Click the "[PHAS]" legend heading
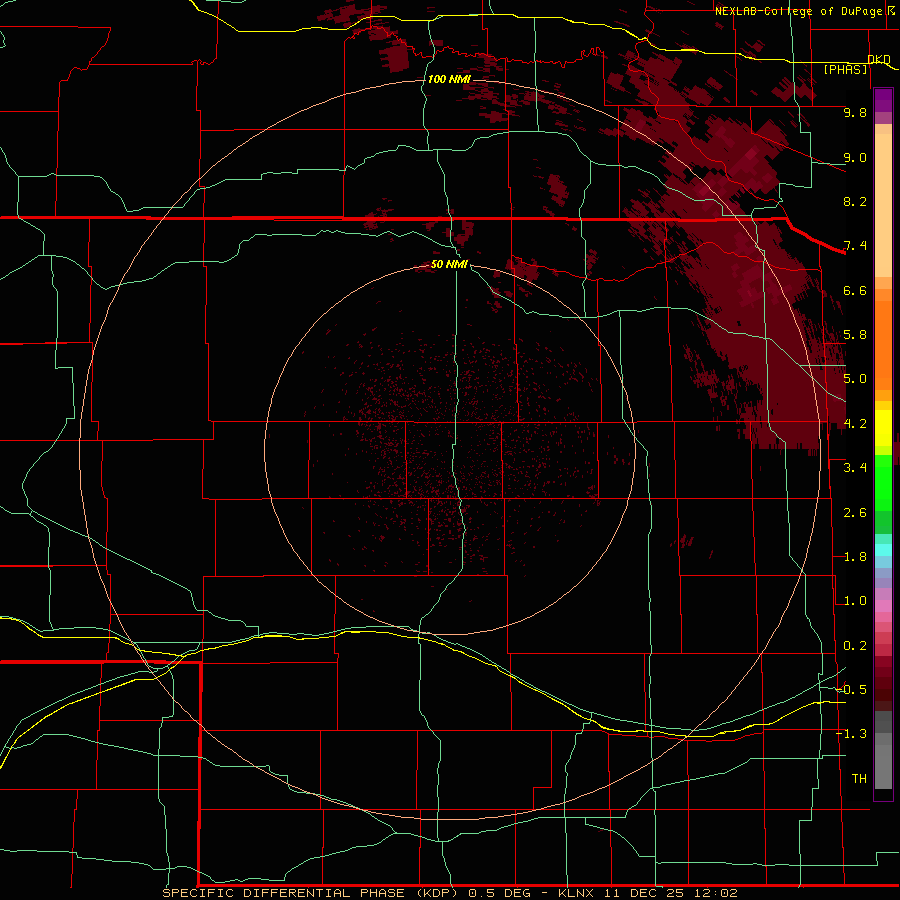 tap(845, 69)
